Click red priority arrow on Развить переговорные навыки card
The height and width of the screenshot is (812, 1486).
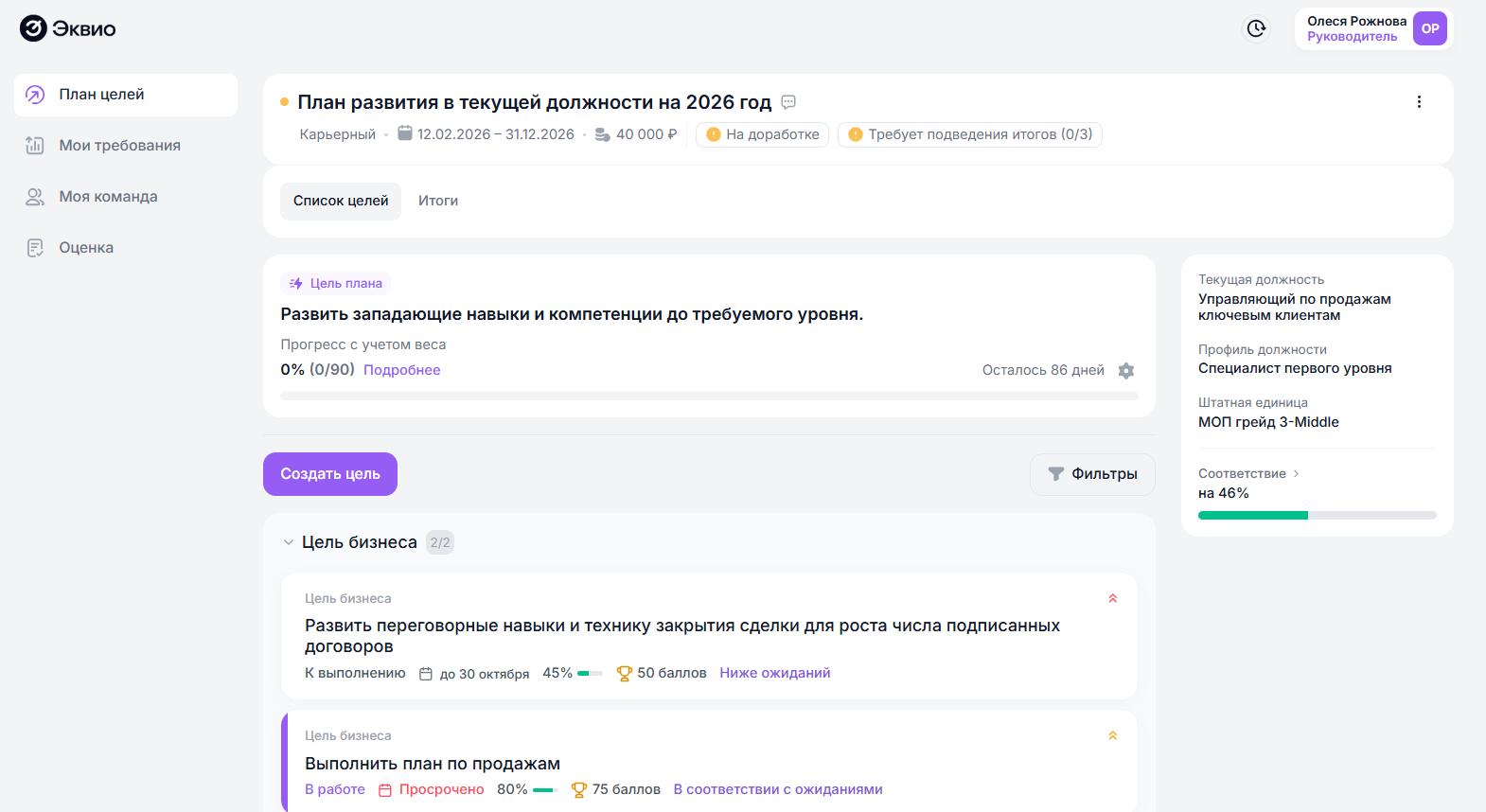(1113, 598)
